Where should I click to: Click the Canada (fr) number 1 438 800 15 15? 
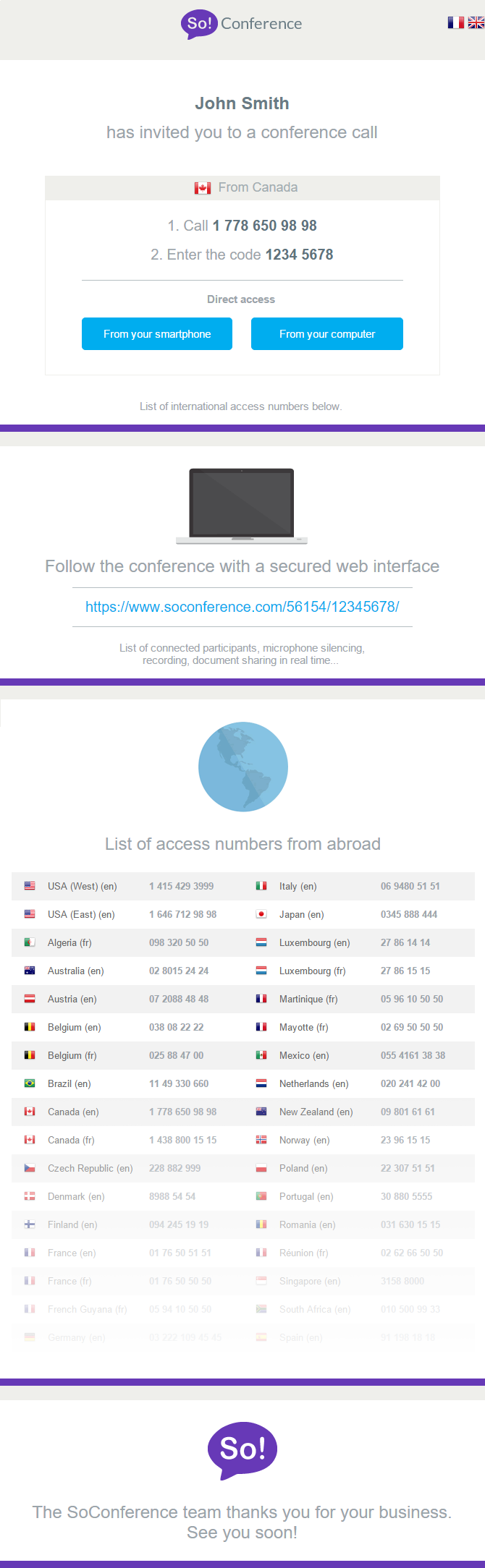click(183, 1140)
